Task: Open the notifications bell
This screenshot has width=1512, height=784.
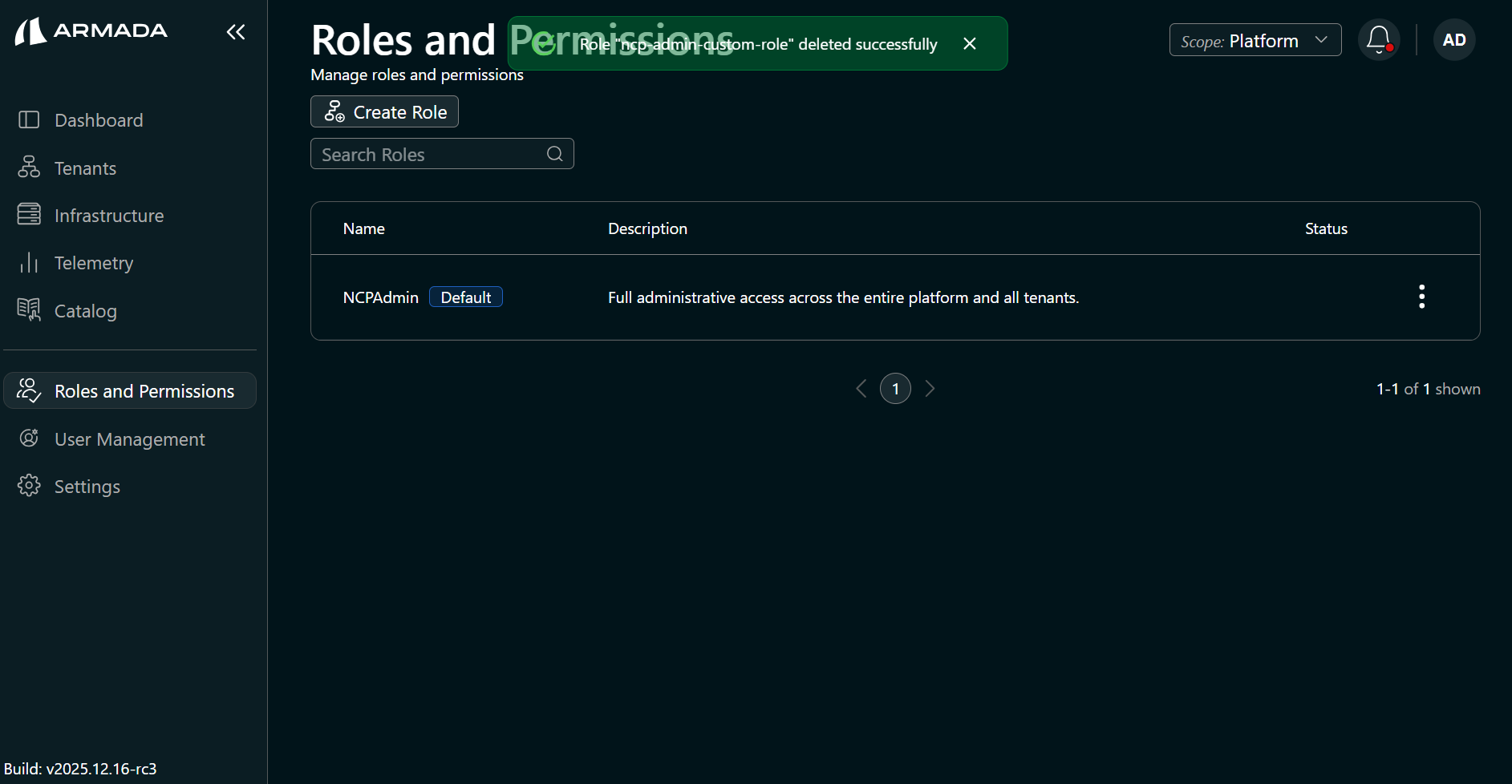Action: point(1378,39)
